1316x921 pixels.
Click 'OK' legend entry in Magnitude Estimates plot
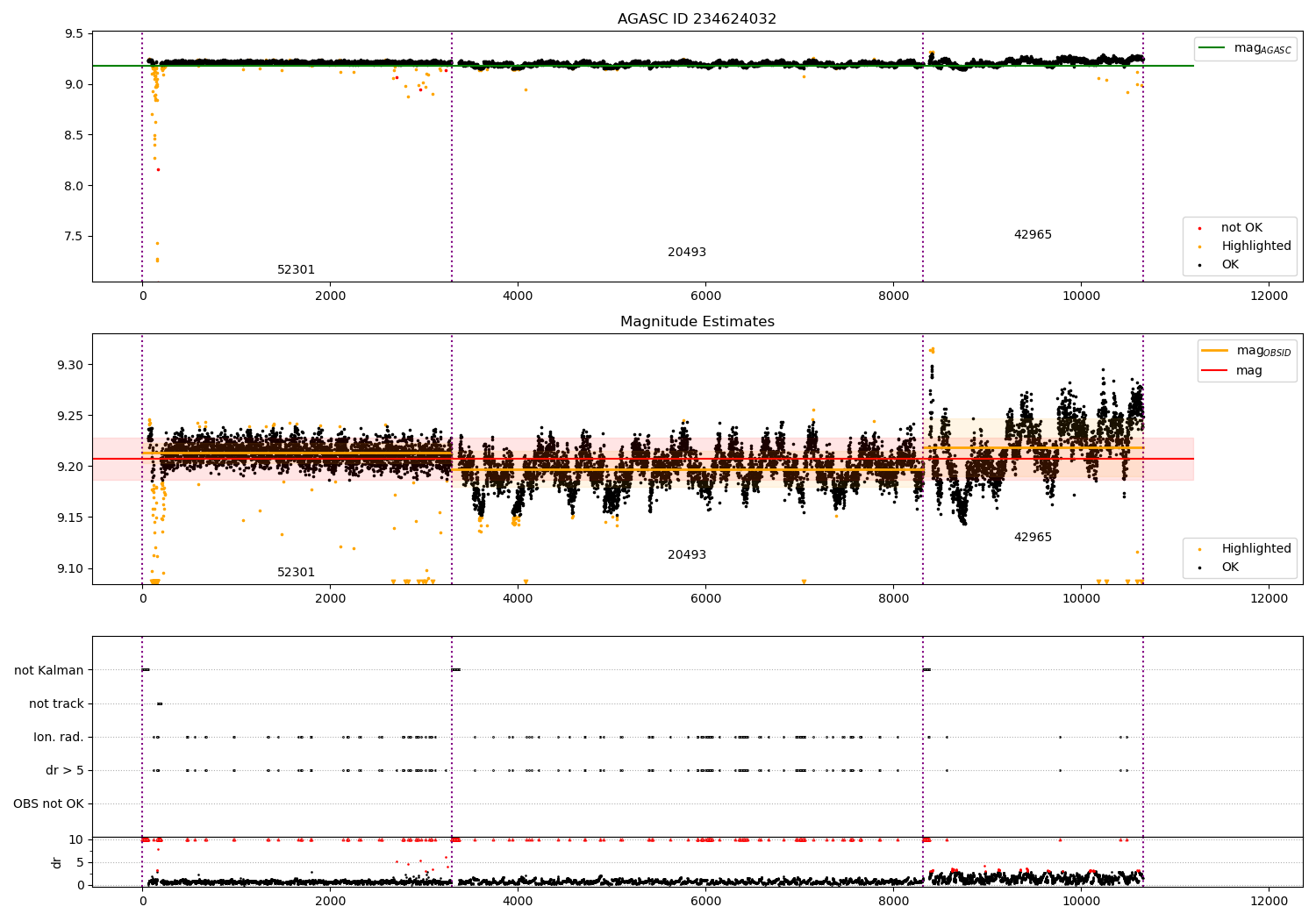coord(1219,568)
